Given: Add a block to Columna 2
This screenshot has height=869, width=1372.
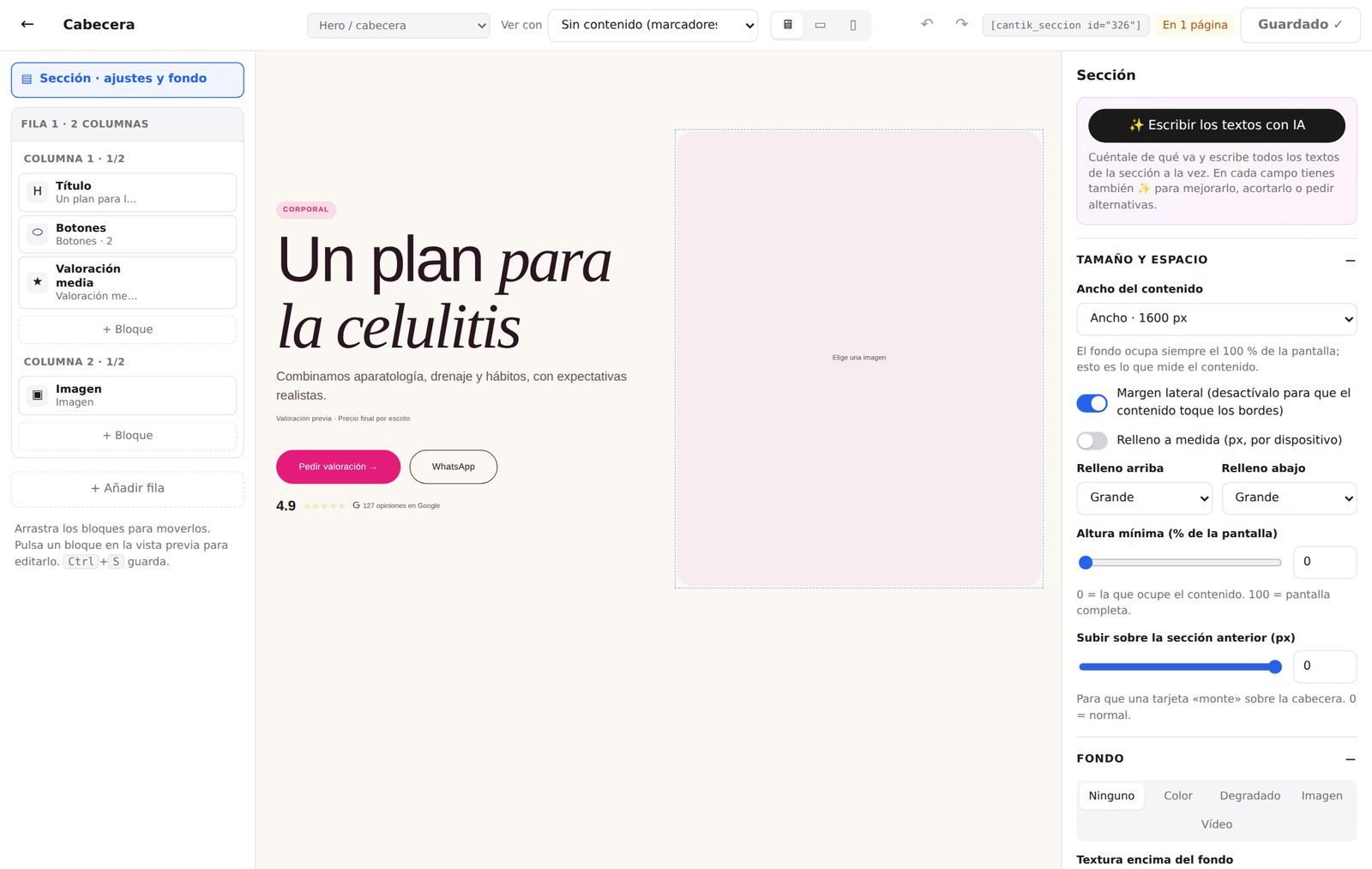Looking at the screenshot, I should (x=128, y=436).
